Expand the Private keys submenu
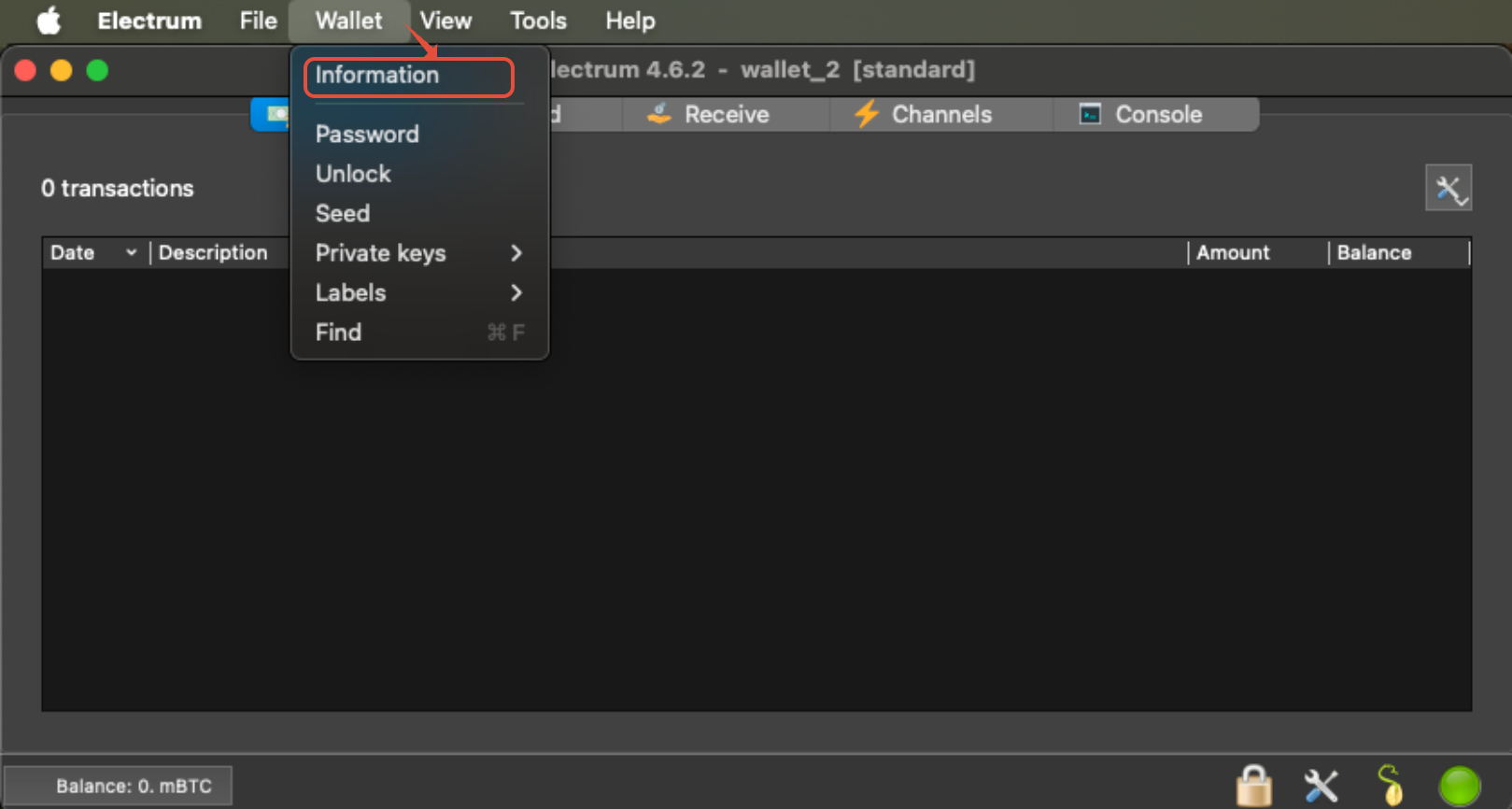Screen dimensions: 1512x809 (x=419, y=253)
